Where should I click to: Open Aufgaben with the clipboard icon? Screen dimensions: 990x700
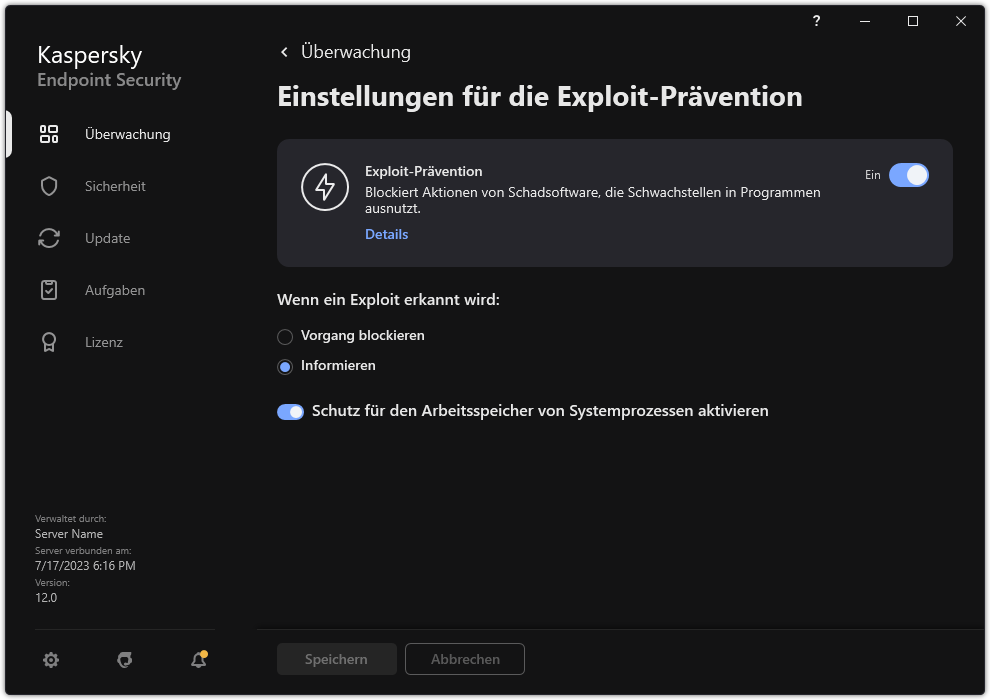pos(48,290)
